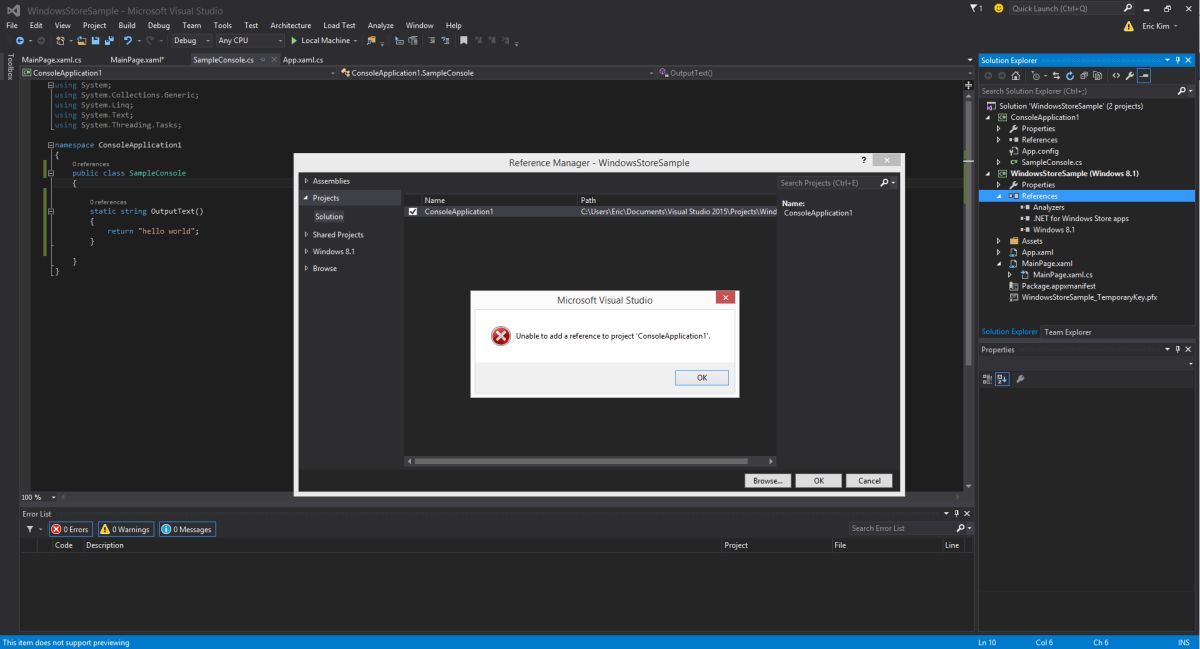Viewport: 1200px width, 649px height.
Task: Click the notifications flag icon in title bar
Action: [x=975, y=8]
